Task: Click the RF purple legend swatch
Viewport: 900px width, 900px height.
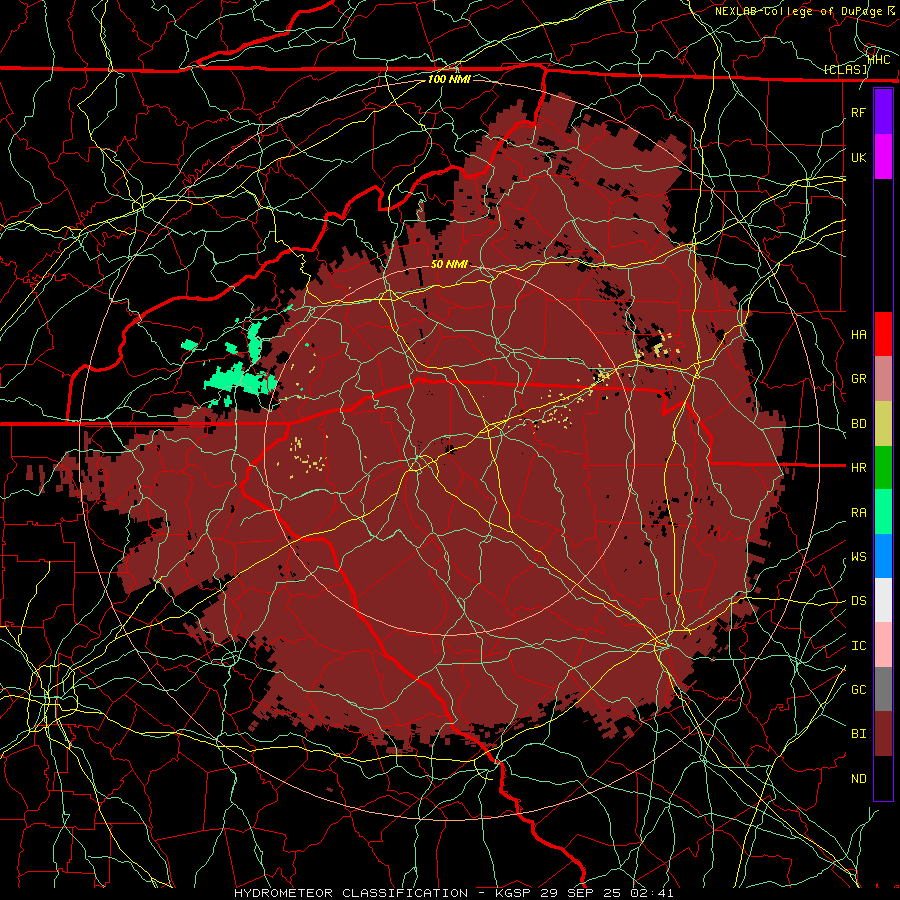Action: click(x=883, y=112)
